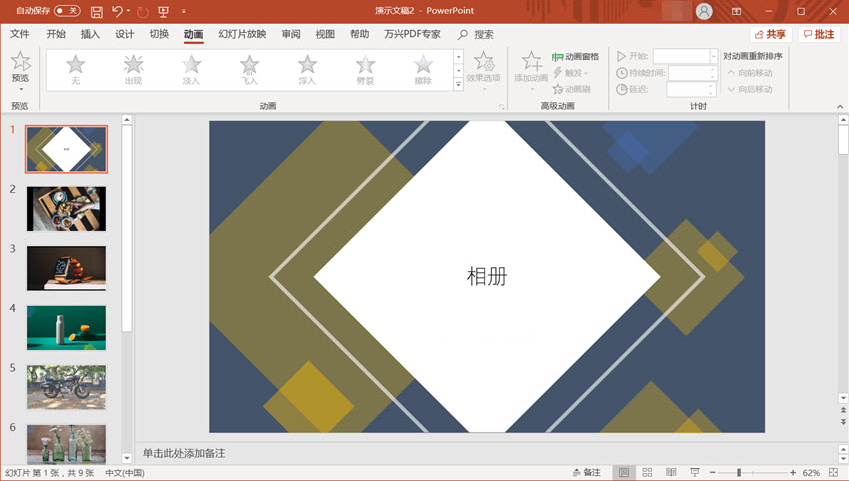Click the Redo icon
Image resolution: width=849 pixels, height=481 pixels.
tap(143, 11)
